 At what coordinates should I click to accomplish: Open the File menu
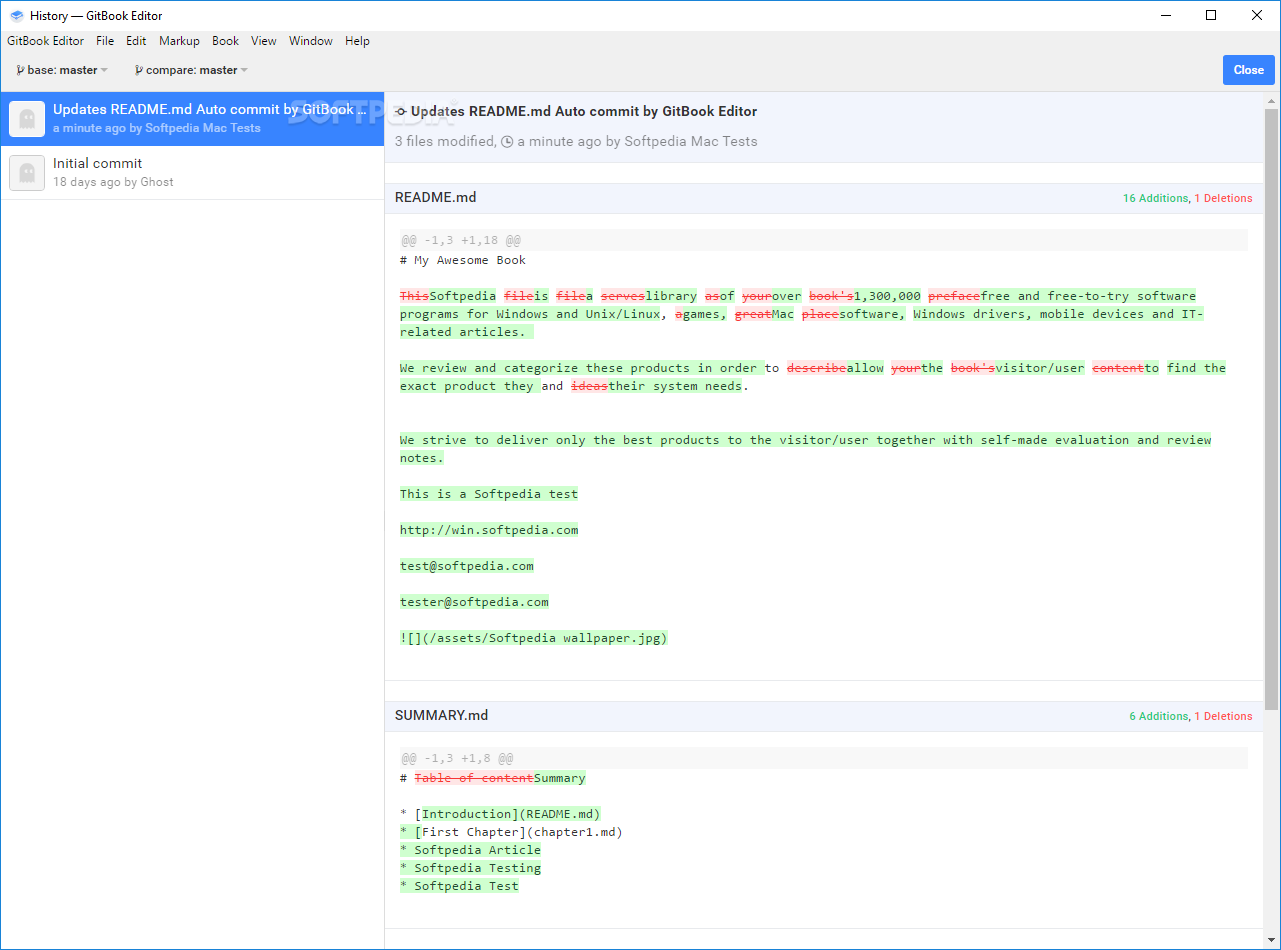105,41
